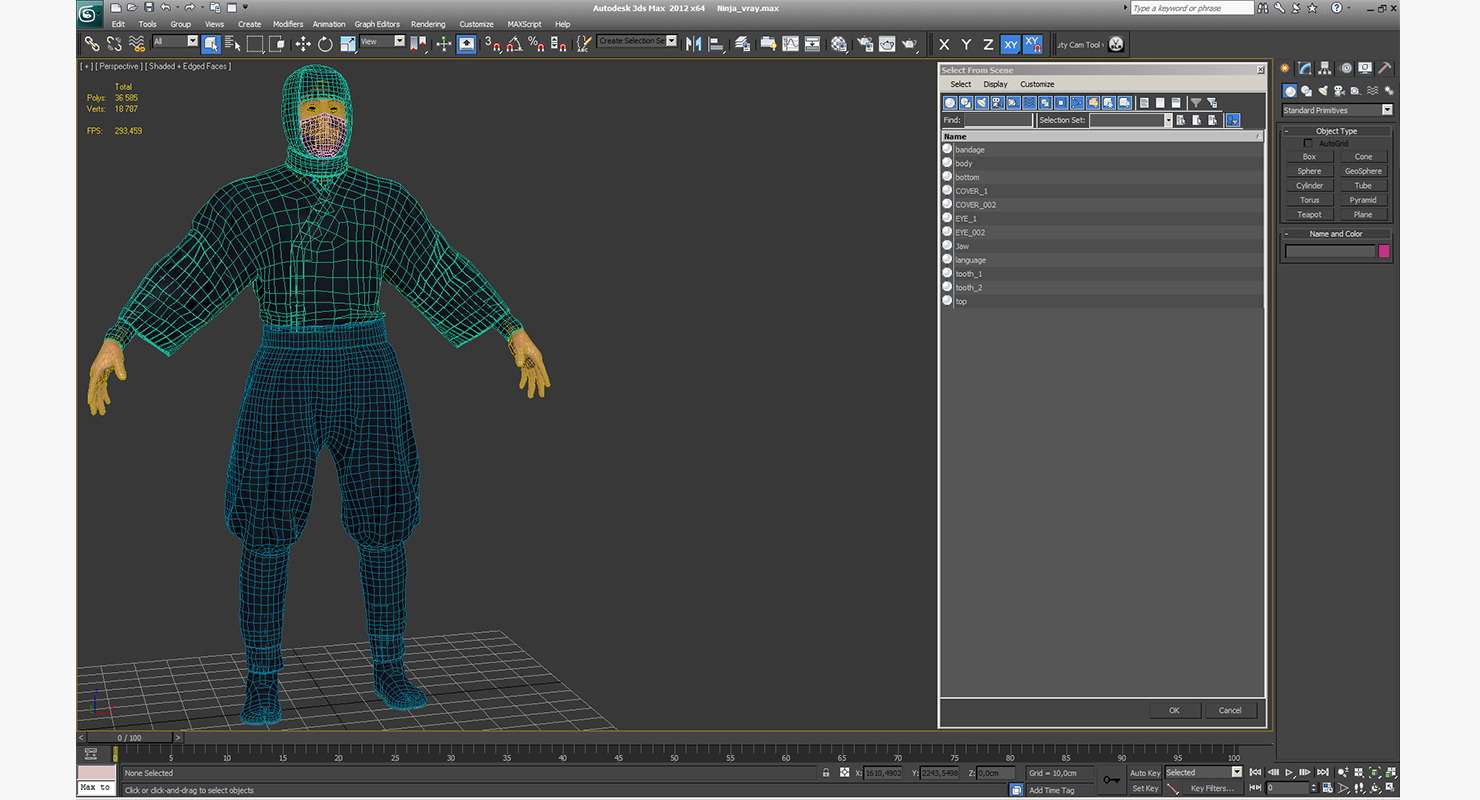Select the Select and Link tool
Viewport: 1480px width, 800px height.
point(91,44)
